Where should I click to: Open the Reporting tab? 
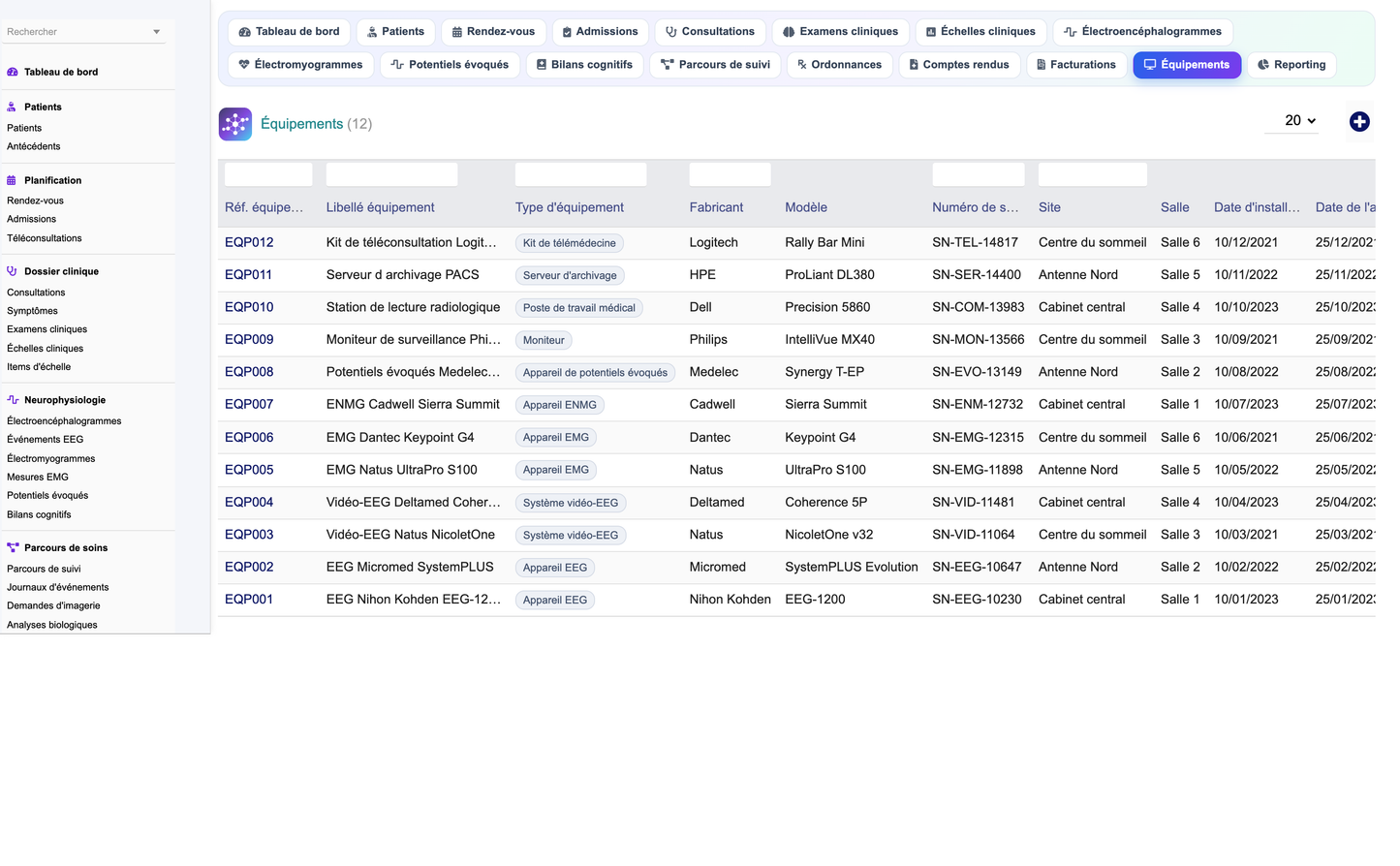[x=1291, y=65]
